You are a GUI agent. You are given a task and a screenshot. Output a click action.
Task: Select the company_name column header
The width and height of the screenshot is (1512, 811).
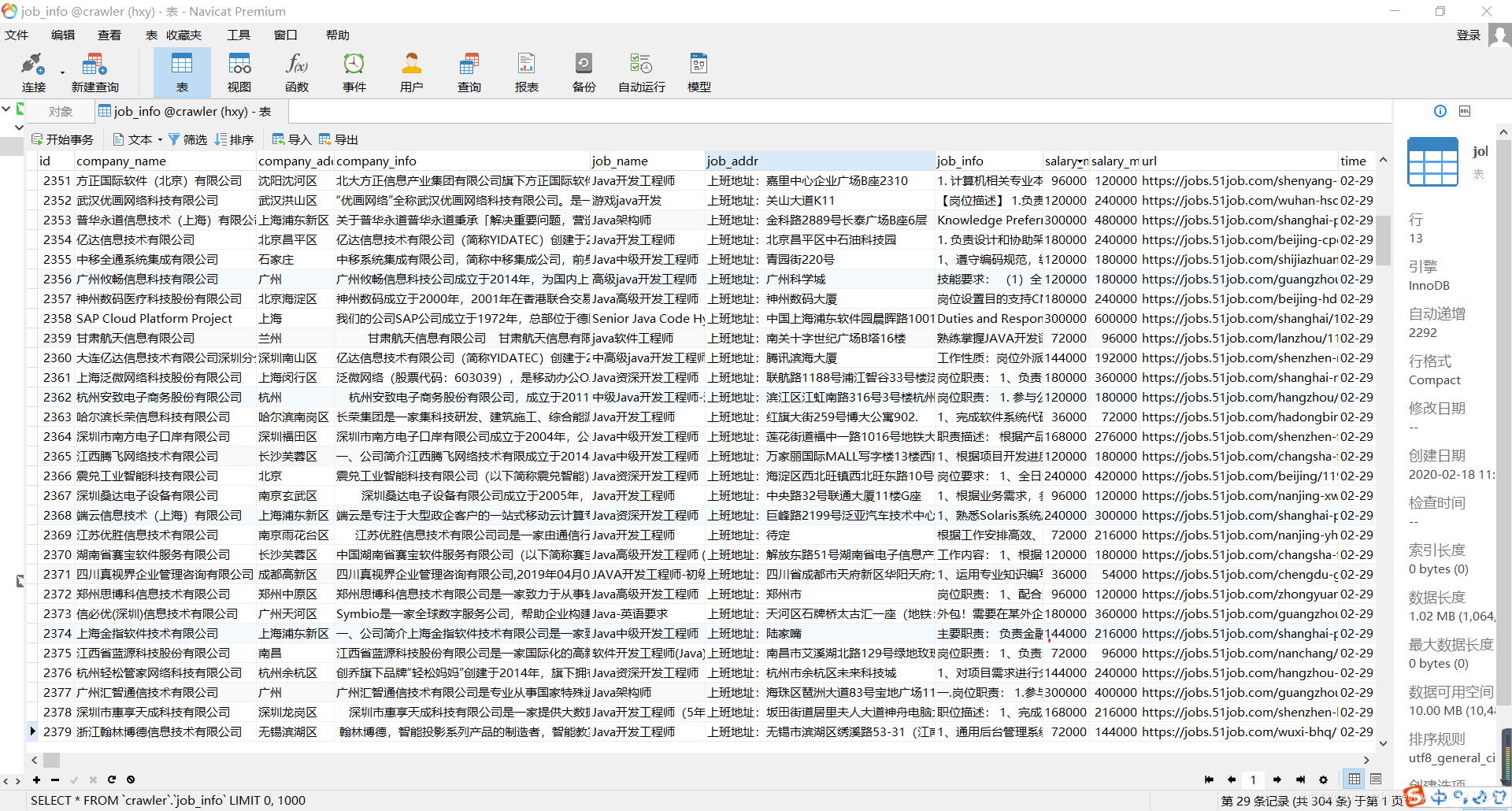[x=165, y=161]
